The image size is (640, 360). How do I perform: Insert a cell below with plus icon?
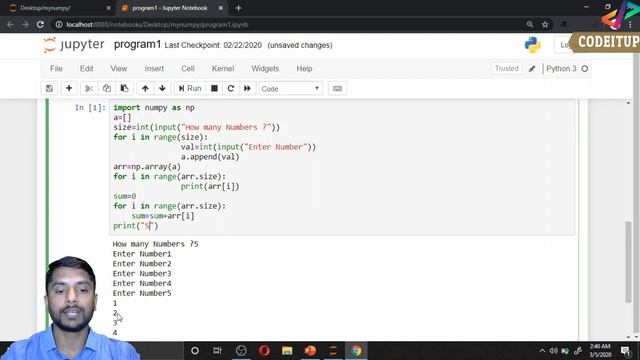point(69,89)
